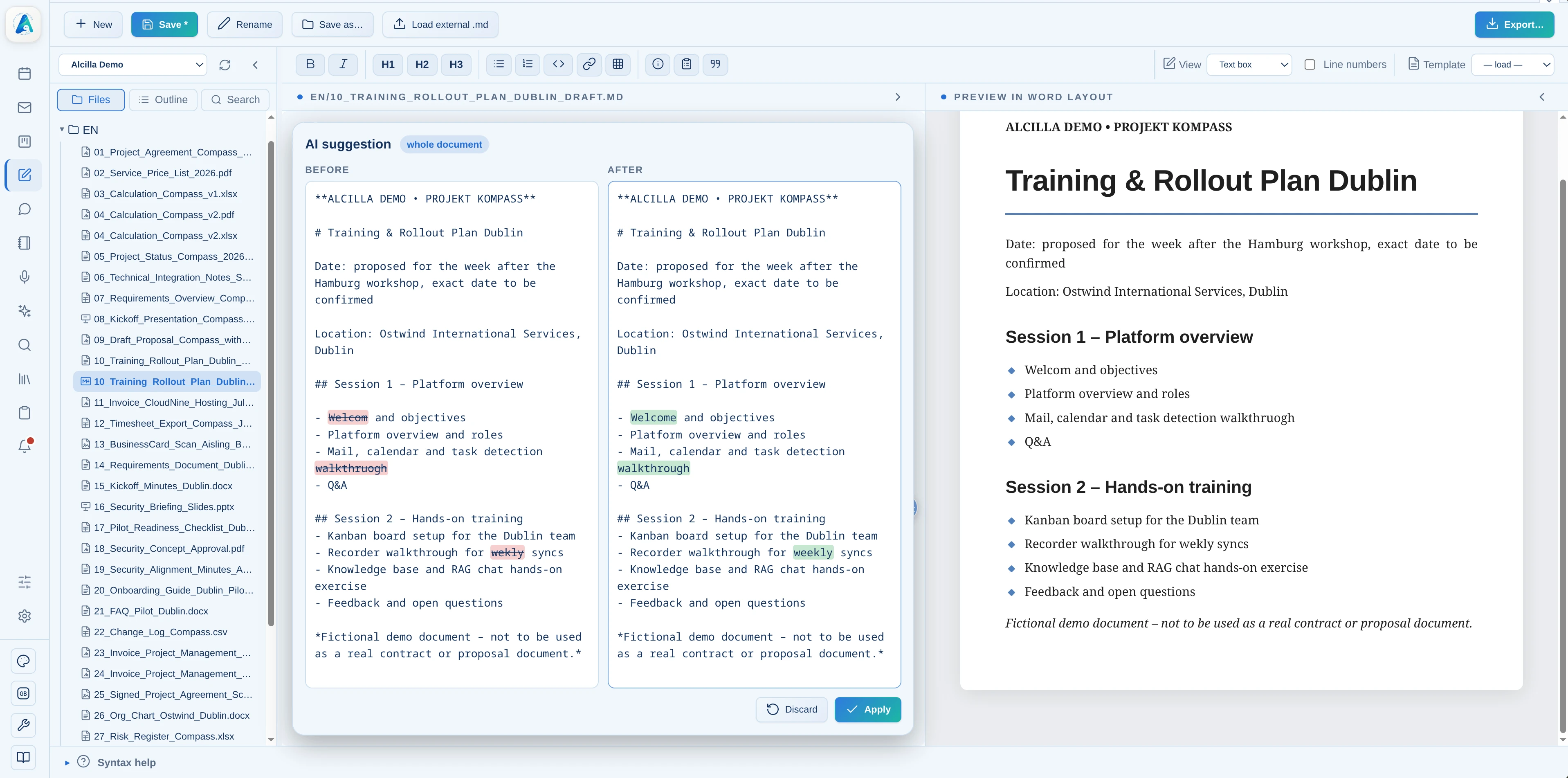Click the GB language icon in the sidebar
The width and height of the screenshot is (1568, 778).
point(23,693)
